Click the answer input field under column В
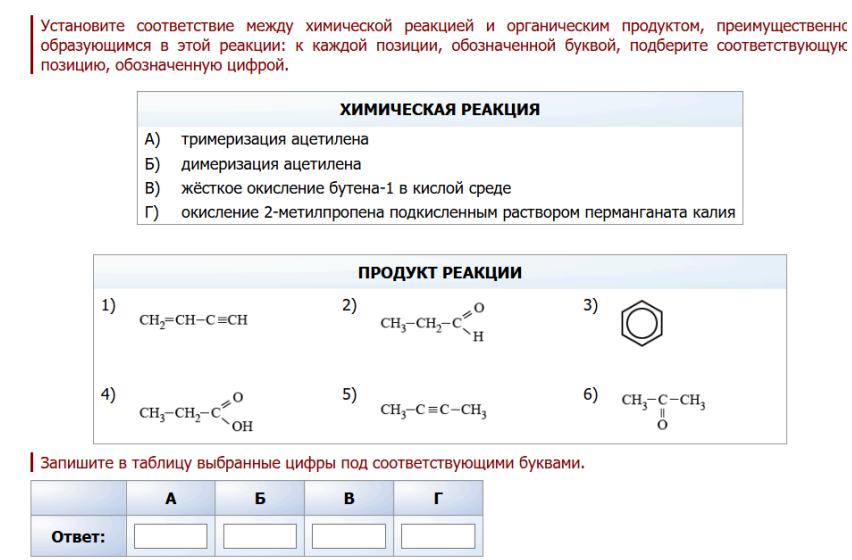The height and width of the screenshot is (560, 852). click(x=349, y=537)
